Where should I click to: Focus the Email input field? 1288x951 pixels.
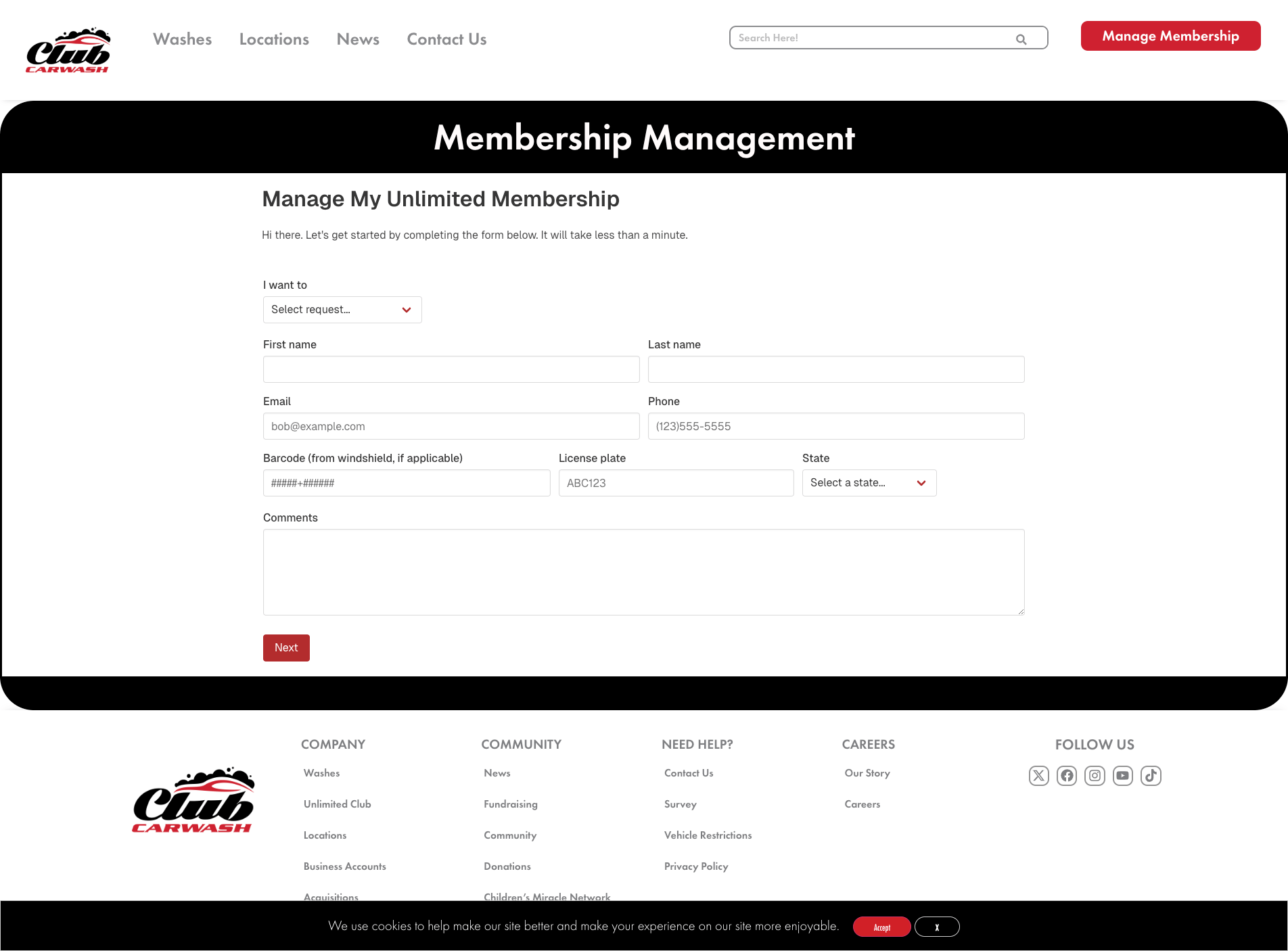click(451, 426)
